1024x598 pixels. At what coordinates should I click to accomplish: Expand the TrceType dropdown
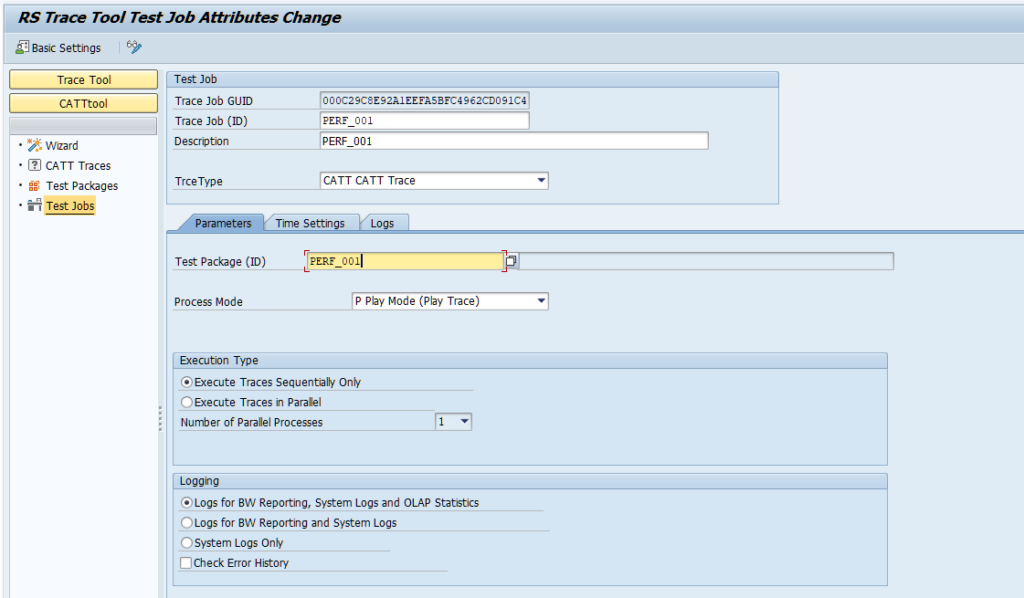[x=541, y=181]
